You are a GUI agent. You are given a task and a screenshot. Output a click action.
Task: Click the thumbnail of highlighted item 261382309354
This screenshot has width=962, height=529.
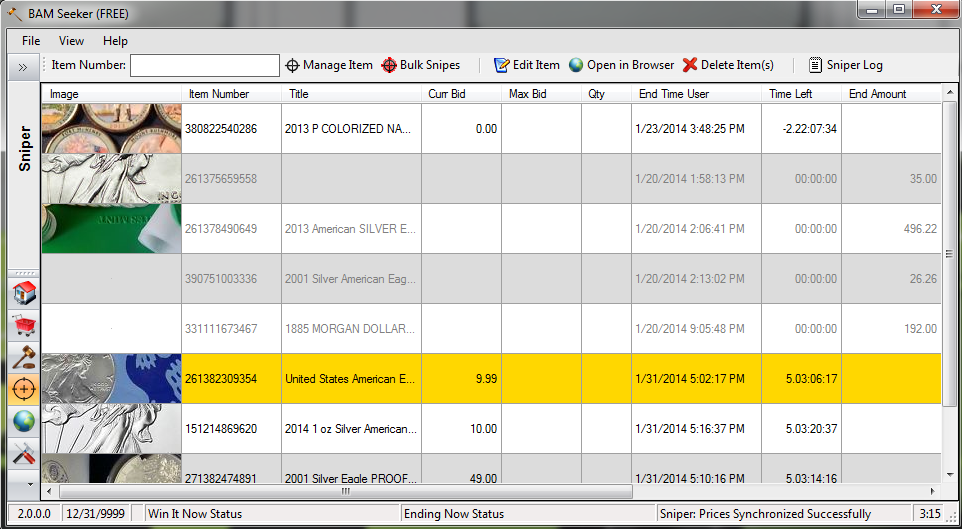pos(112,379)
